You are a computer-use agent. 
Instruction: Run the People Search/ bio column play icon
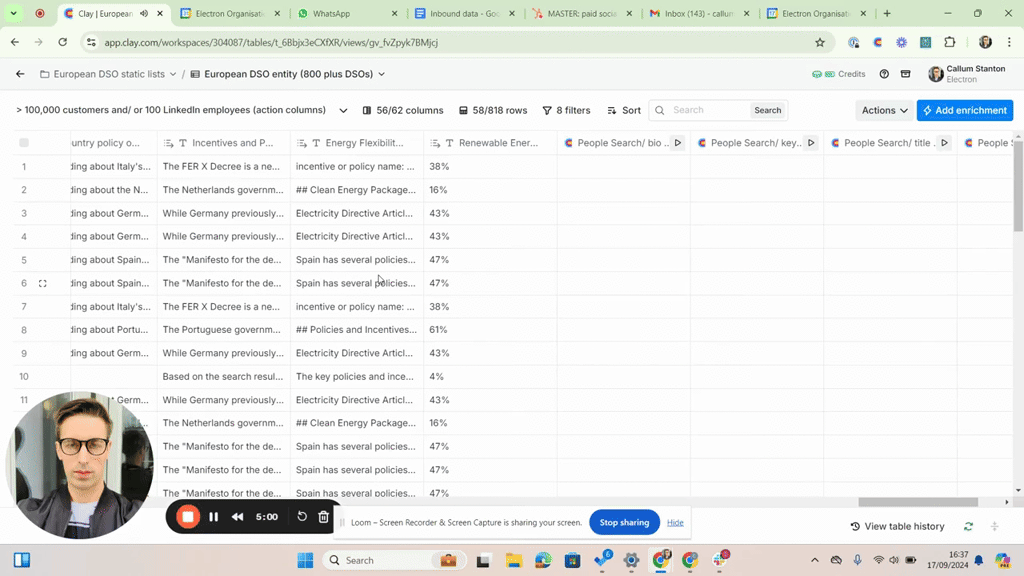[678, 143]
